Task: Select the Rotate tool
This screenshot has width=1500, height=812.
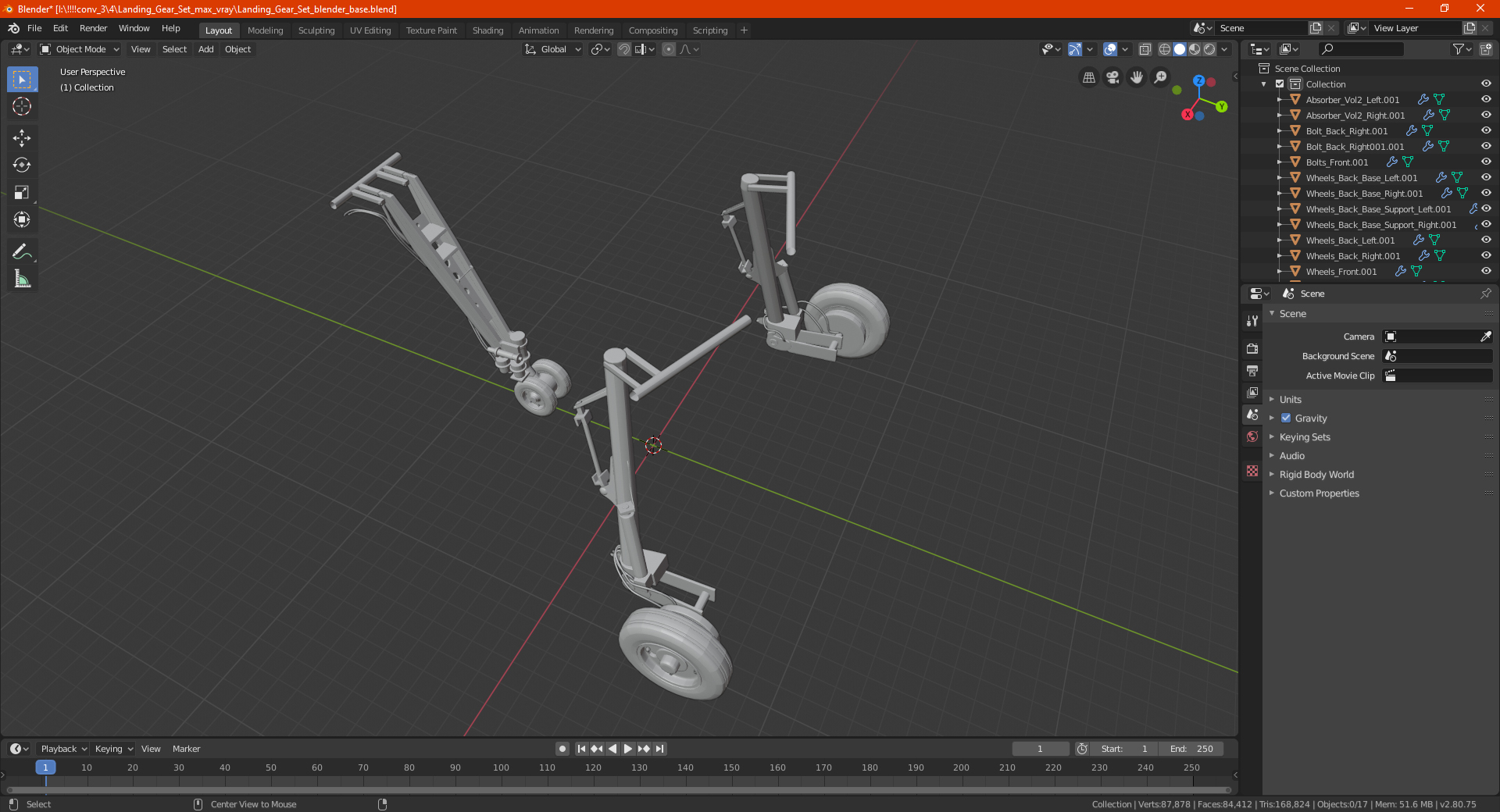Action: pos(22,166)
